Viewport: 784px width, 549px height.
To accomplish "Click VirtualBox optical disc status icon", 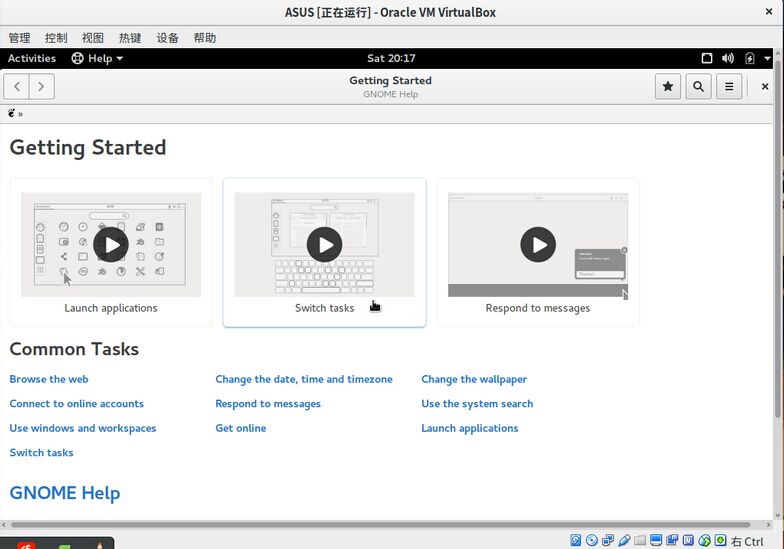I will coord(592,540).
